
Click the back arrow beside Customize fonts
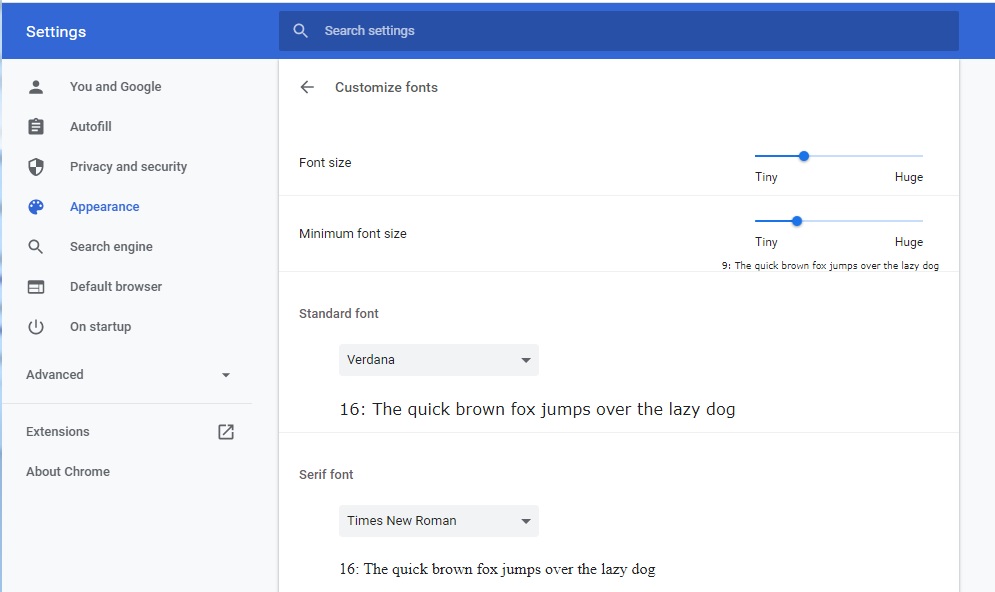pos(307,87)
